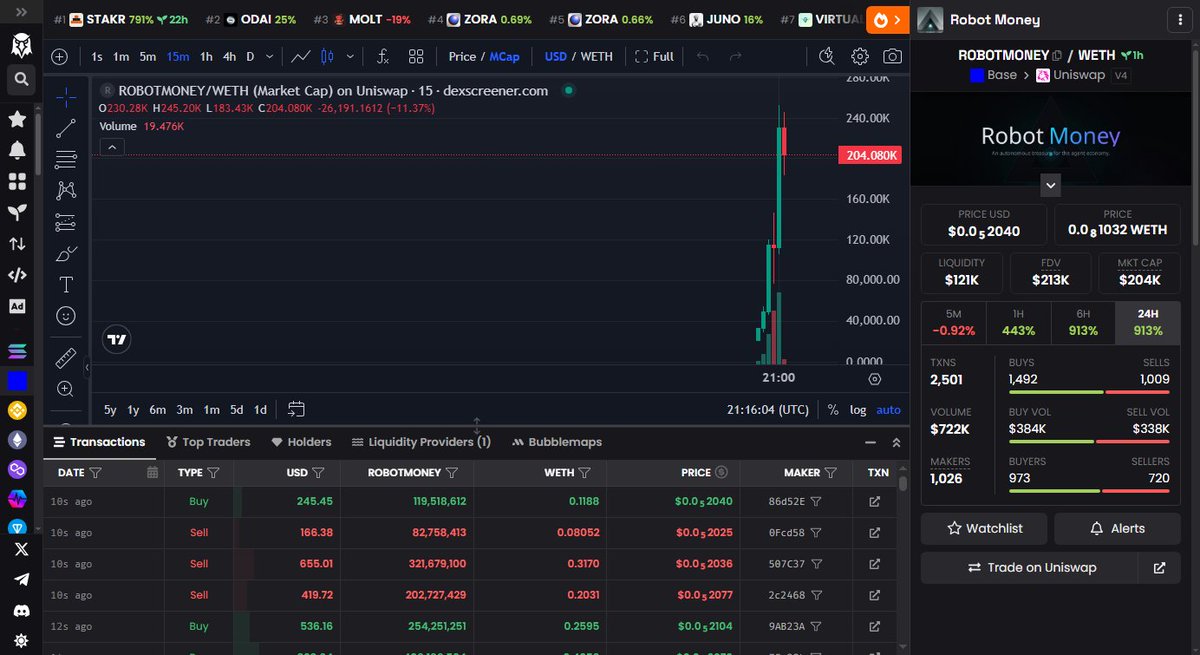Switch chart to MCap mode
This screenshot has width=1200, height=655.
pyautogui.click(x=504, y=57)
